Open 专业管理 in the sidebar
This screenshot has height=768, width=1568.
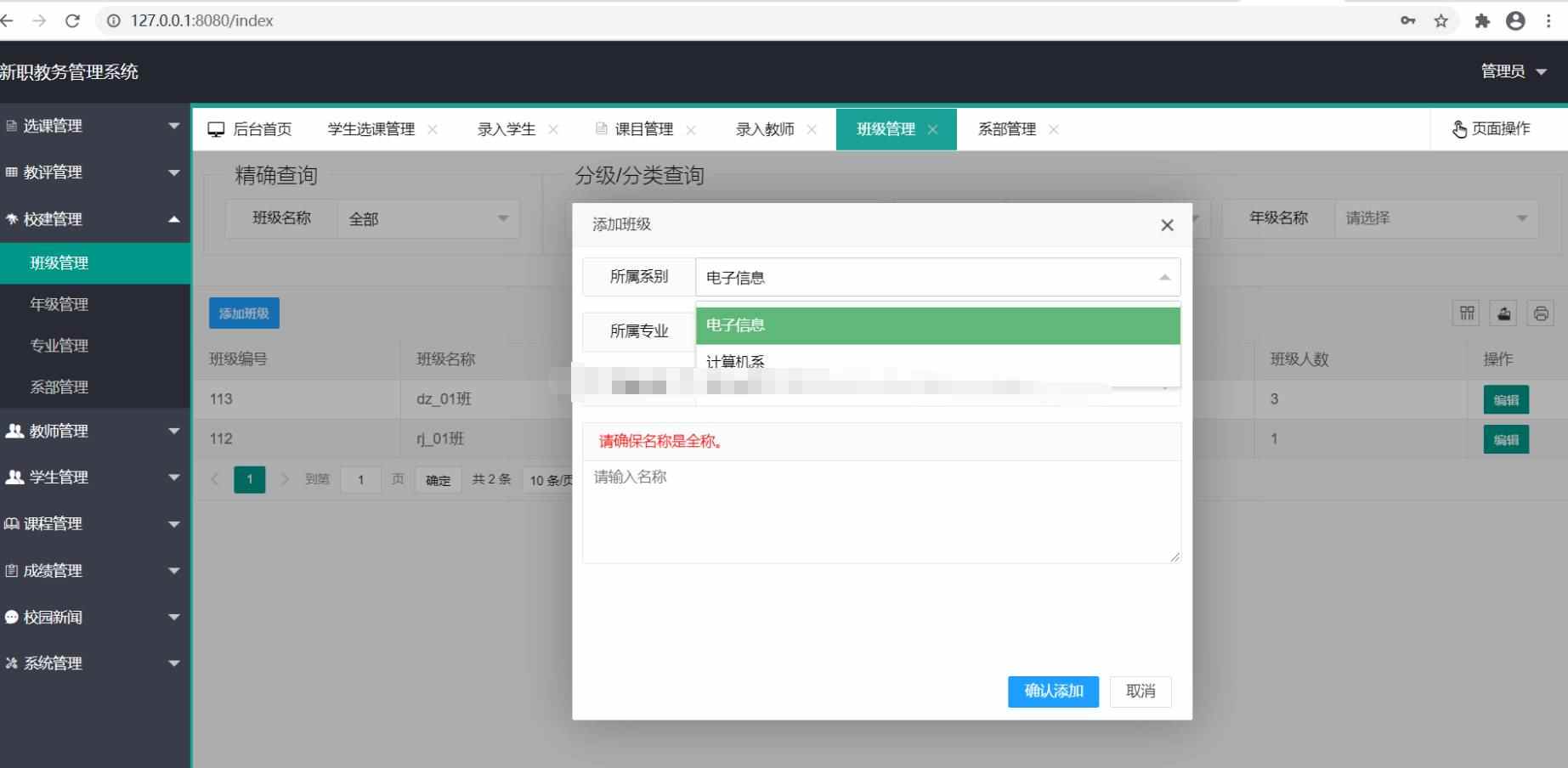click(x=95, y=346)
